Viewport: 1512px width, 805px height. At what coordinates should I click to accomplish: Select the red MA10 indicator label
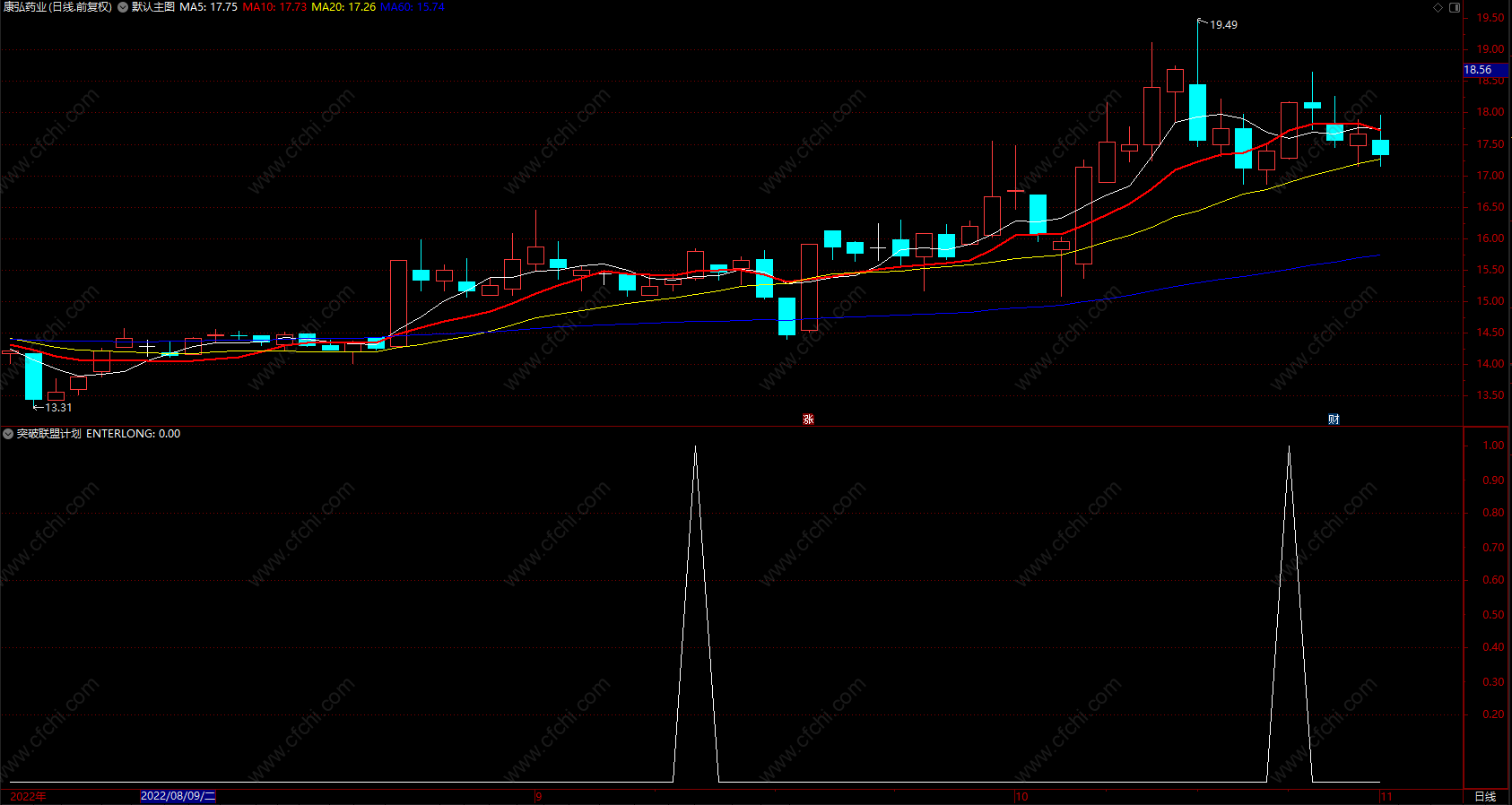click(x=274, y=7)
